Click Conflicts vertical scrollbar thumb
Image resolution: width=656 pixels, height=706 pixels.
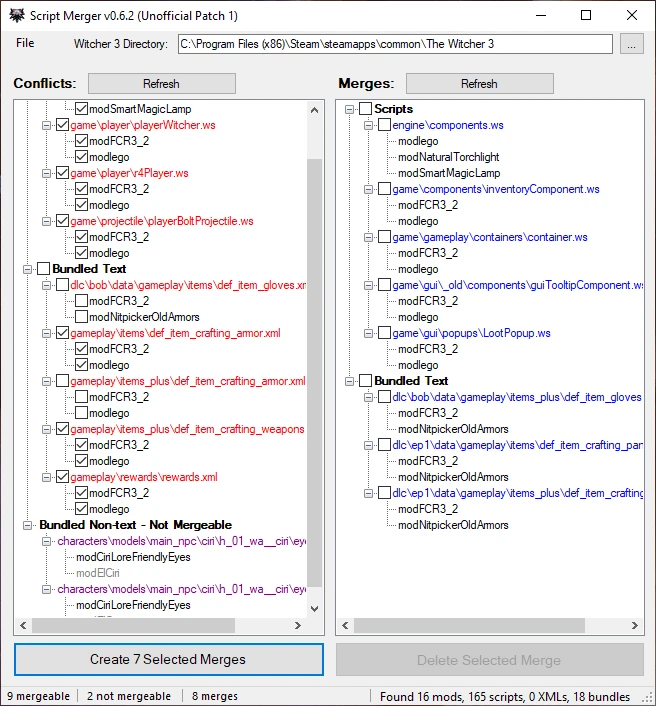click(315, 373)
